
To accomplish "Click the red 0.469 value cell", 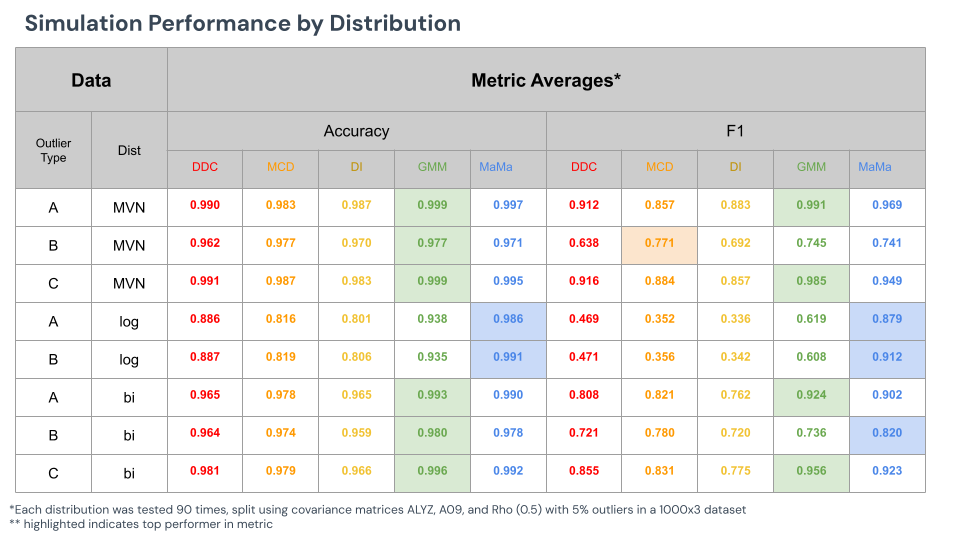I will (584, 319).
